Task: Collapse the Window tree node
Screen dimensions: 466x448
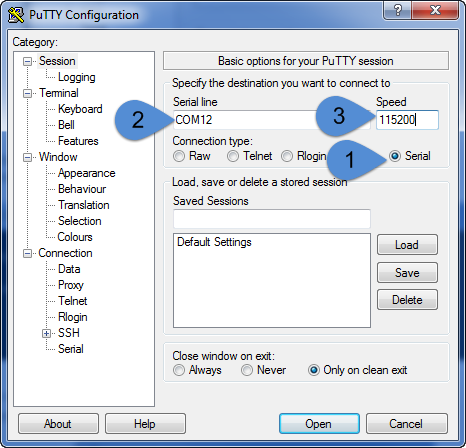Action: [27, 157]
